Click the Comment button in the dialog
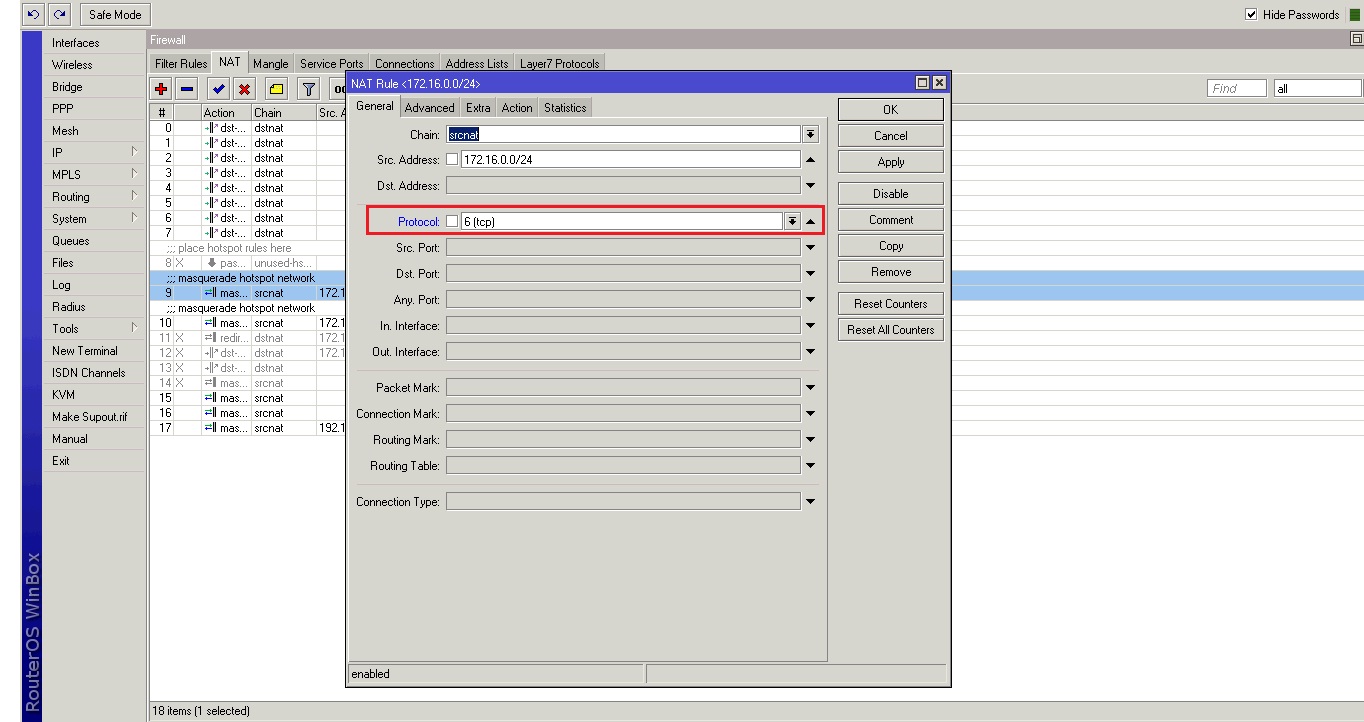The width and height of the screenshot is (1364, 722). [890, 220]
